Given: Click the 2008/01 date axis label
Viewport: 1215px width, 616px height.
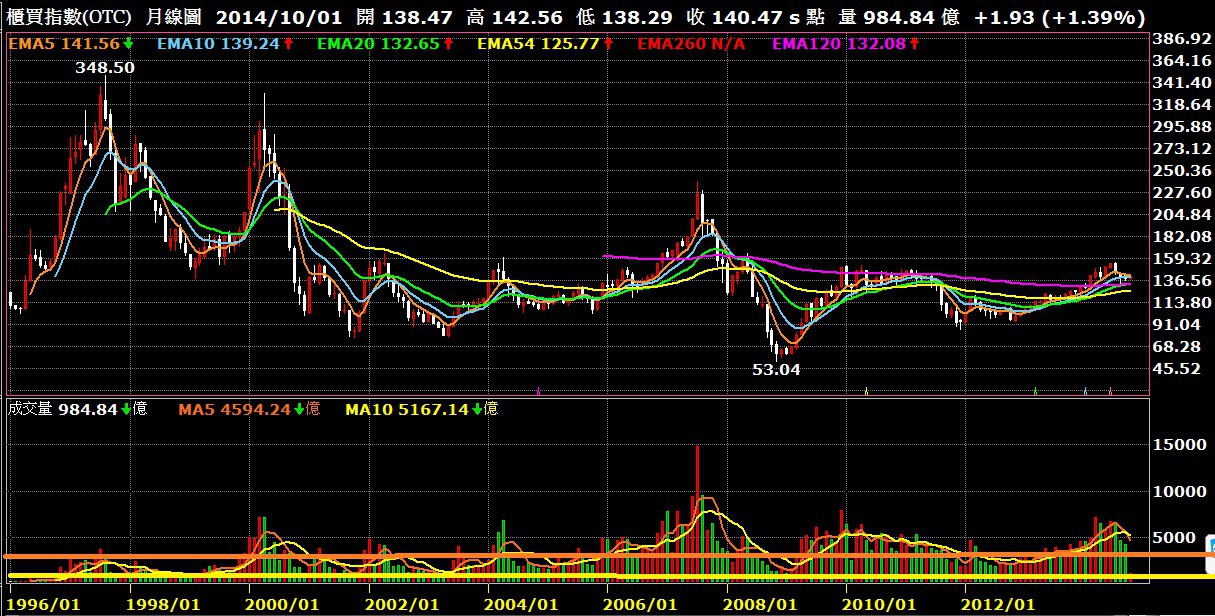Looking at the screenshot, I should point(762,605).
